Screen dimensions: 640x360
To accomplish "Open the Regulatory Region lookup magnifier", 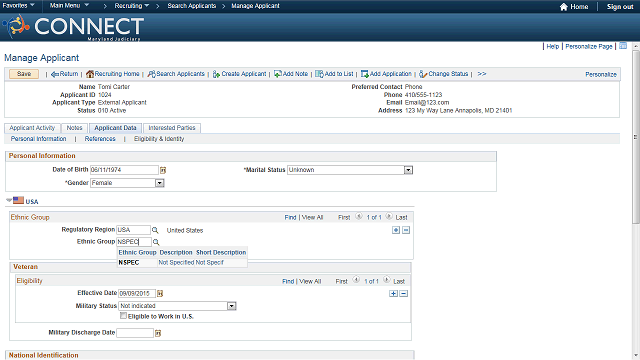I will [155, 230].
